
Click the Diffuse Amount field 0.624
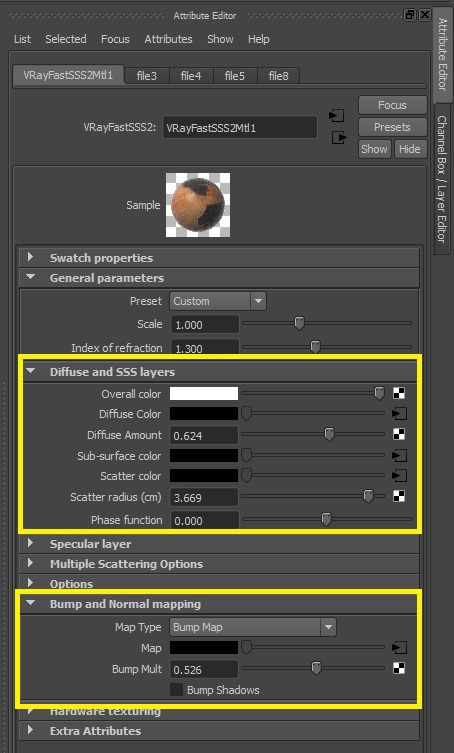click(204, 435)
